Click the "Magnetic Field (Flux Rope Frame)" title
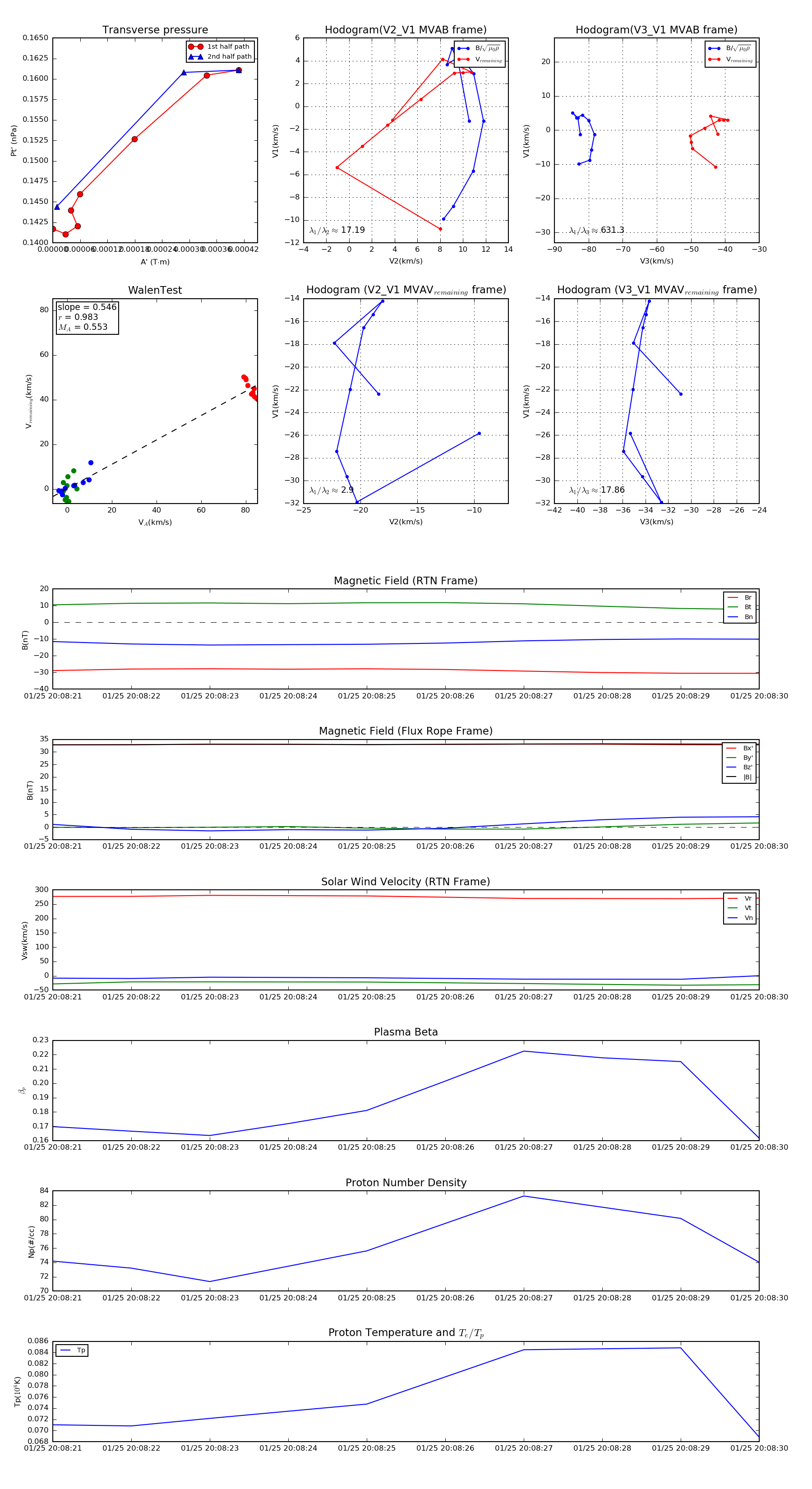Screen dimensions: 812x1489 pyautogui.click(x=406, y=731)
